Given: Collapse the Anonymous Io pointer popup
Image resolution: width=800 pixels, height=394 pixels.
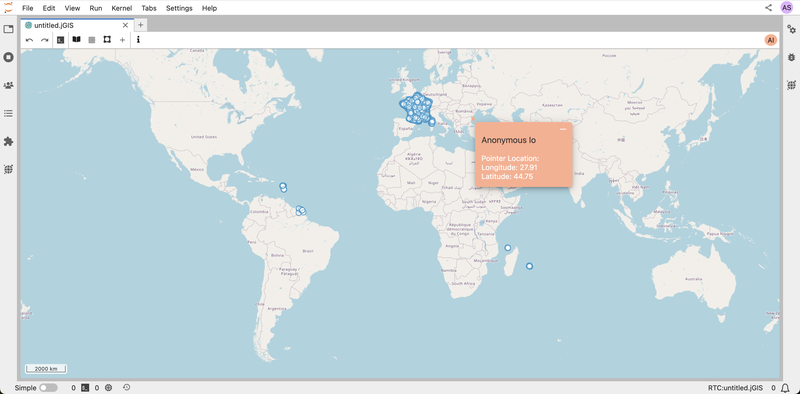Looking at the screenshot, I should coord(563,130).
